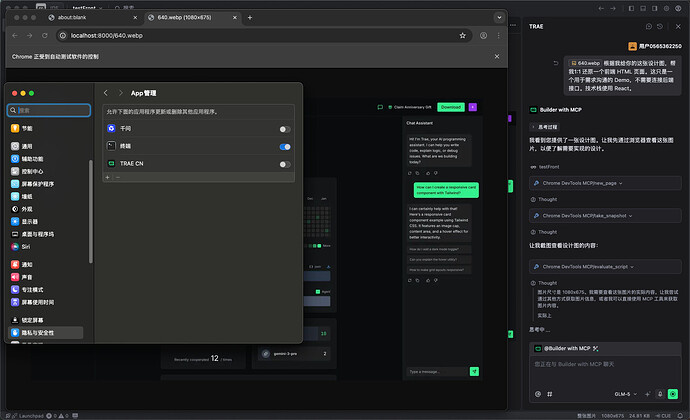
Task: Switch to the about:blank tab
Action: (80, 17)
